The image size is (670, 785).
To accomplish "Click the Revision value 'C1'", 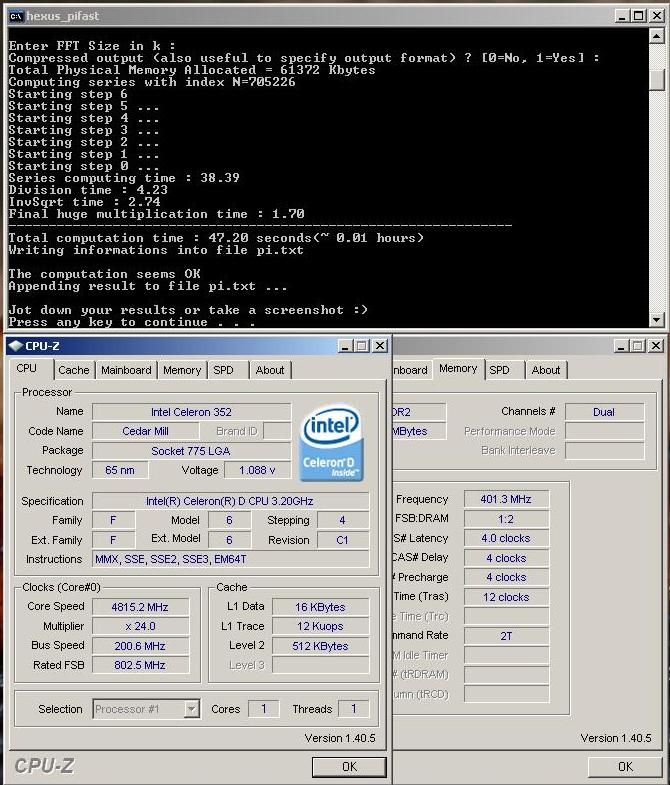I will coord(343,540).
